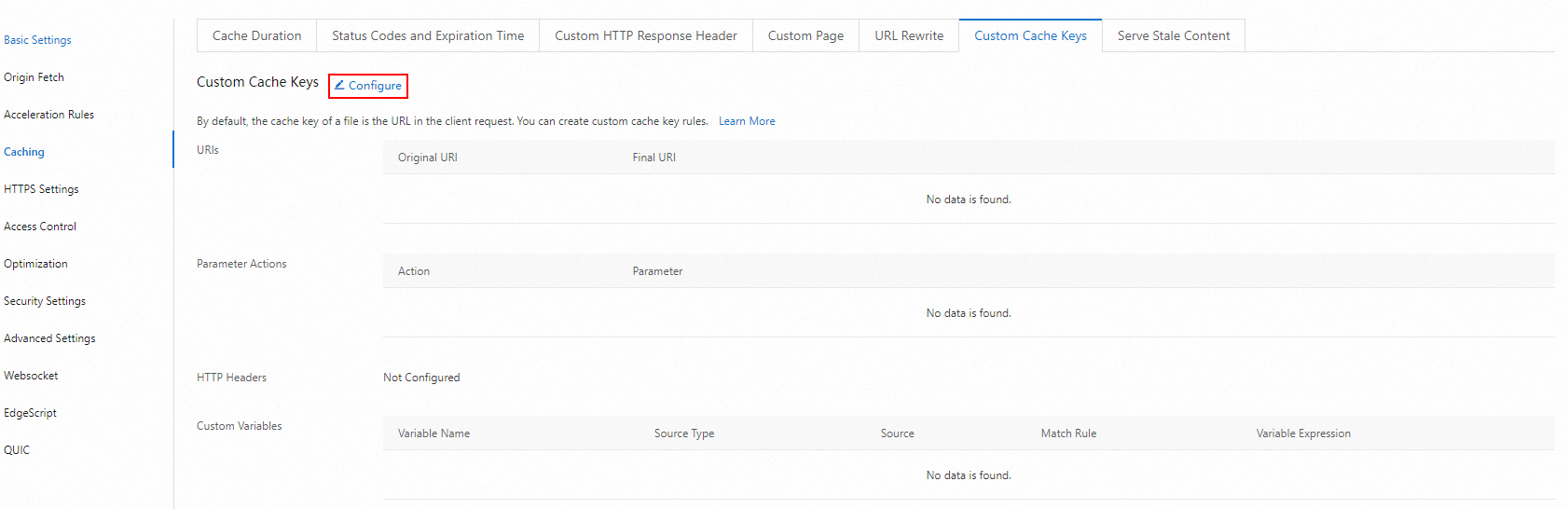Click the Custom Variables section label
This screenshot has height=509, width=1568.
click(239, 426)
